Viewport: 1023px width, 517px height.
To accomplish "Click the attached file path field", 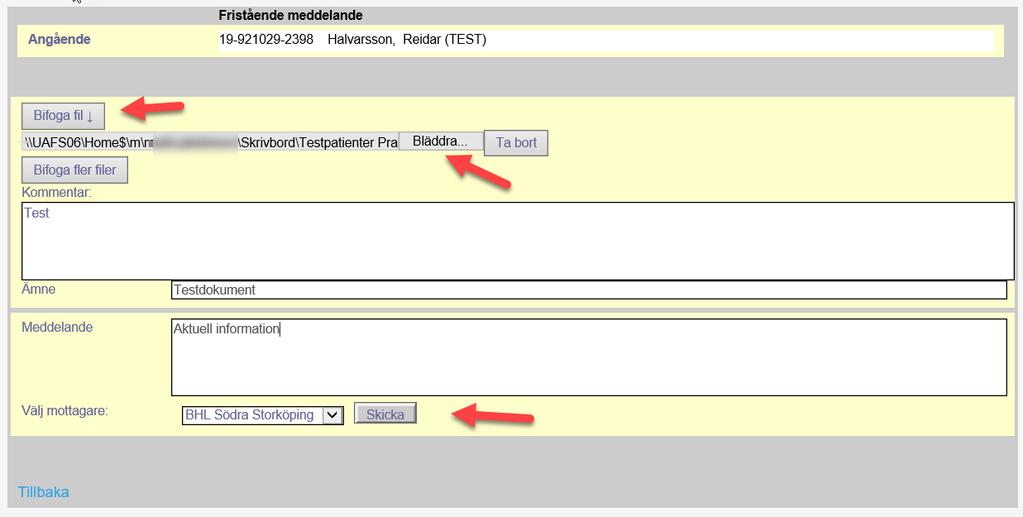I will (x=210, y=142).
